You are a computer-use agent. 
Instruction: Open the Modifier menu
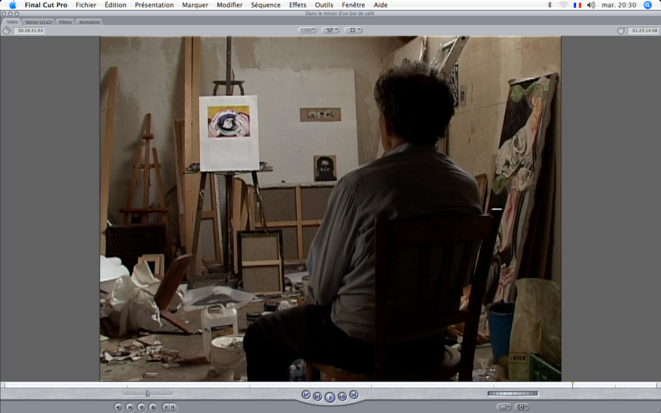[x=229, y=5]
